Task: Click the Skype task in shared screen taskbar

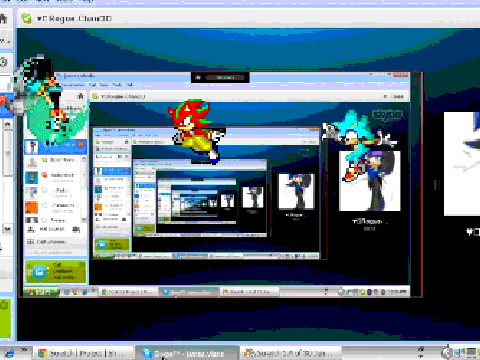Action: coord(189,292)
